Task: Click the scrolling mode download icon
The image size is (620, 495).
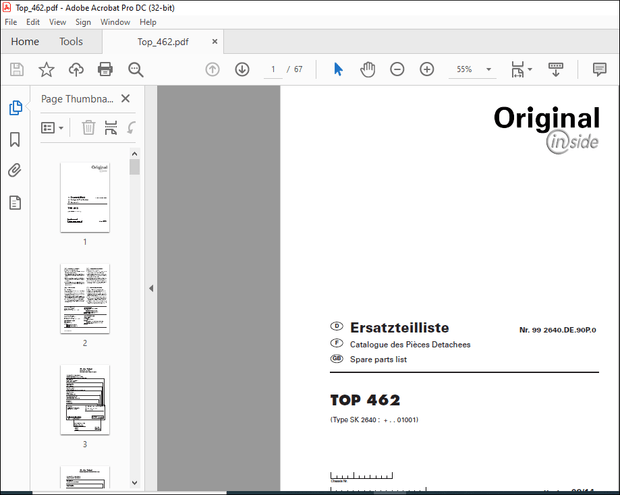Action: tap(556, 70)
